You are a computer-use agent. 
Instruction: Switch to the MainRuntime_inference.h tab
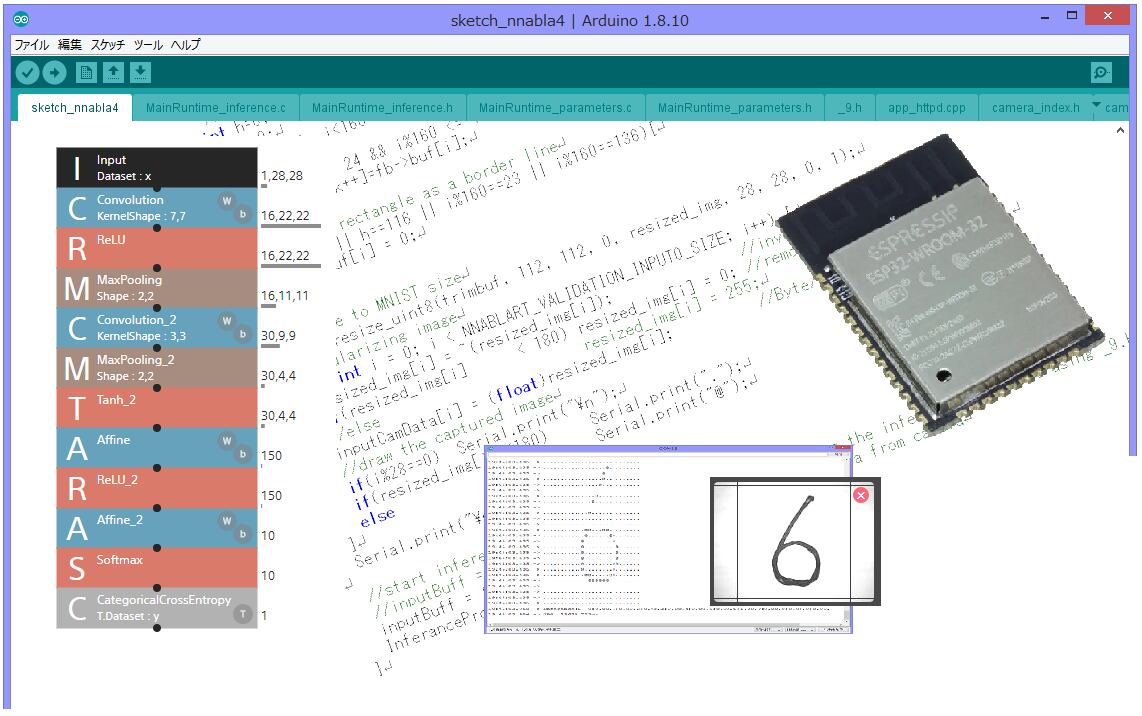coord(382,108)
